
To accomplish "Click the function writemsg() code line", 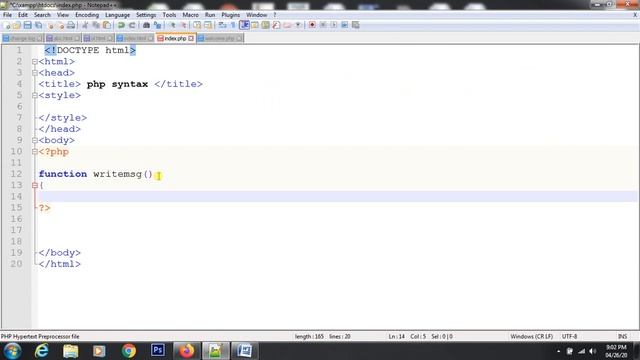I will (x=96, y=174).
